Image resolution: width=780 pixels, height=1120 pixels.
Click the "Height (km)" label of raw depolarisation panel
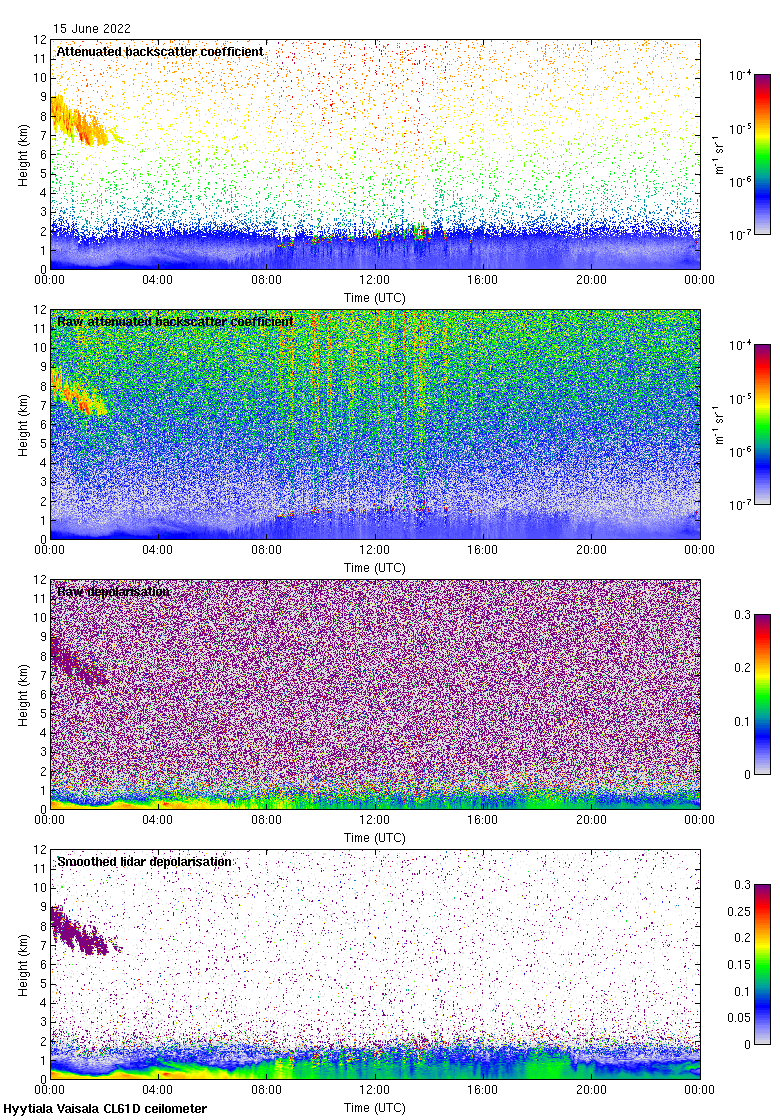tap(23, 694)
